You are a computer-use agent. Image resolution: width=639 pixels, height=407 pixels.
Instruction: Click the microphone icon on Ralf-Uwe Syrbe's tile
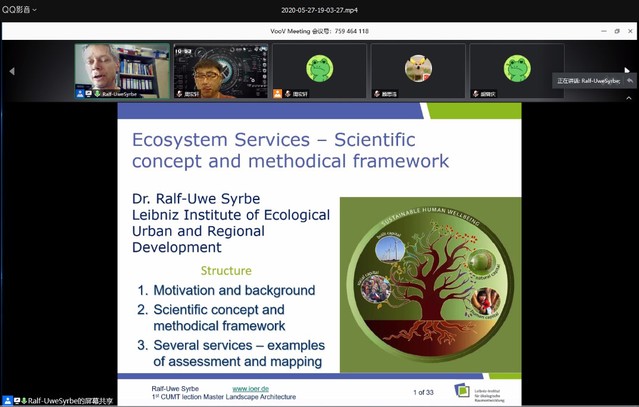(x=97, y=94)
